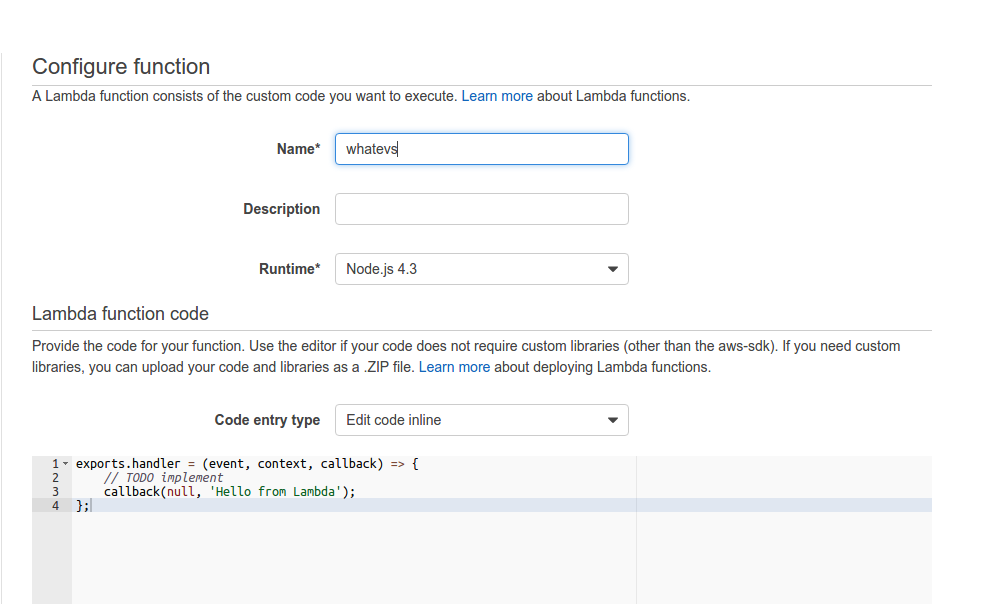Click the Description field label

coord(281,209)
